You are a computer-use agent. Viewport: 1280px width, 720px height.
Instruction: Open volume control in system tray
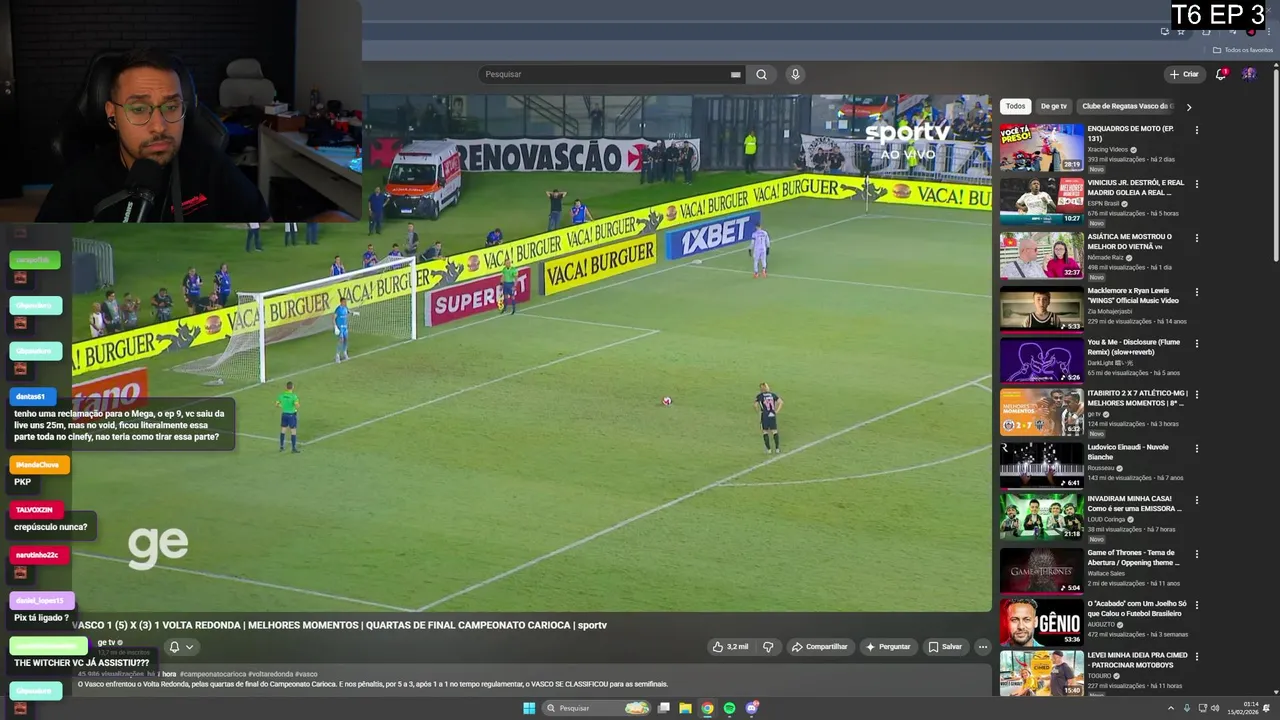tap(1215, 708)
